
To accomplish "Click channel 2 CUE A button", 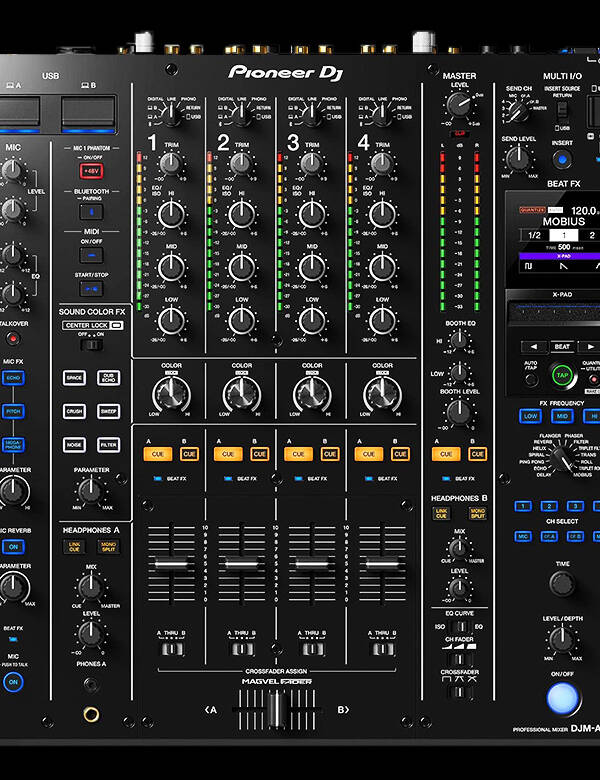I will (228, 454).
